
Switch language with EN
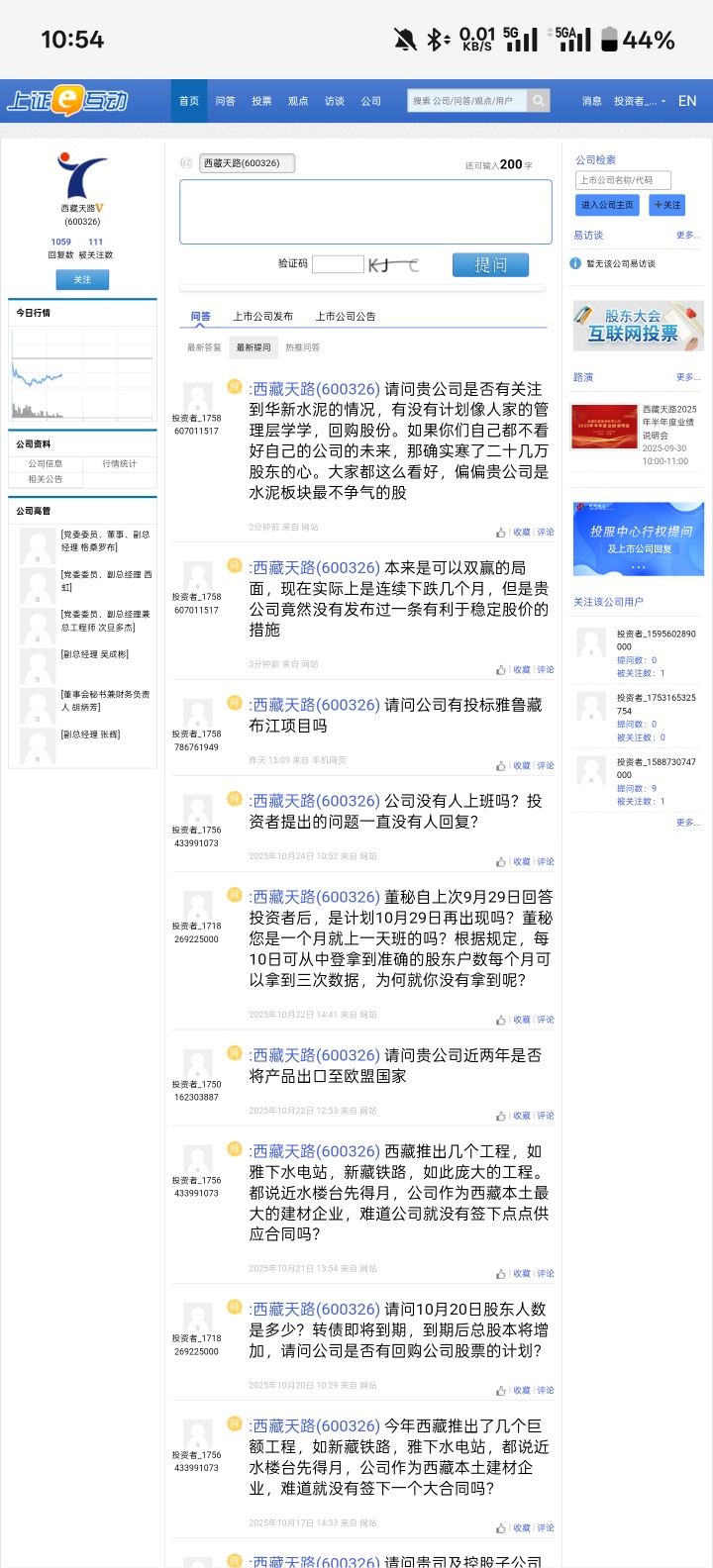687,101
